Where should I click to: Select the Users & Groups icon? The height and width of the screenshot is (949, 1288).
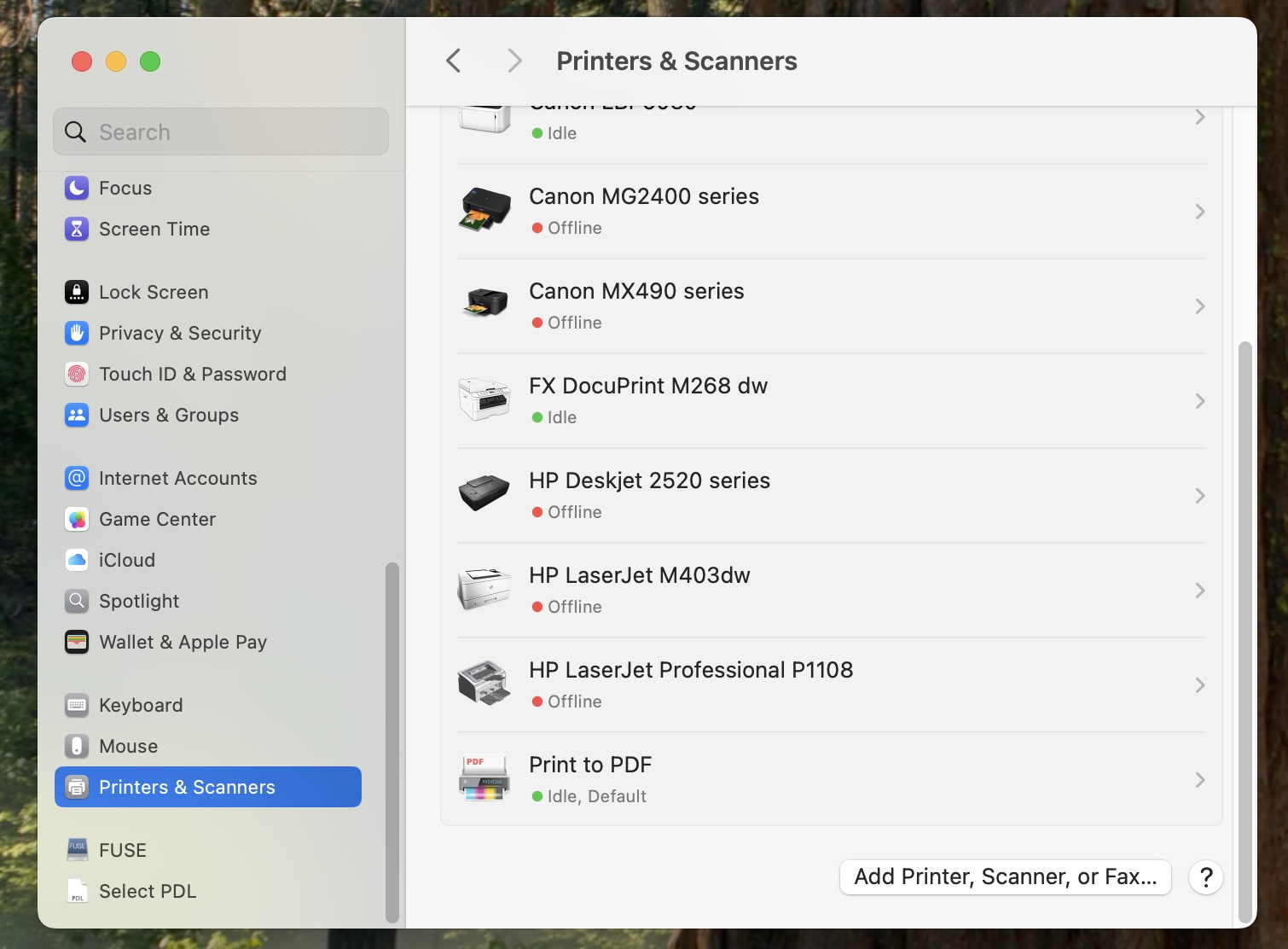pos(77,415)
